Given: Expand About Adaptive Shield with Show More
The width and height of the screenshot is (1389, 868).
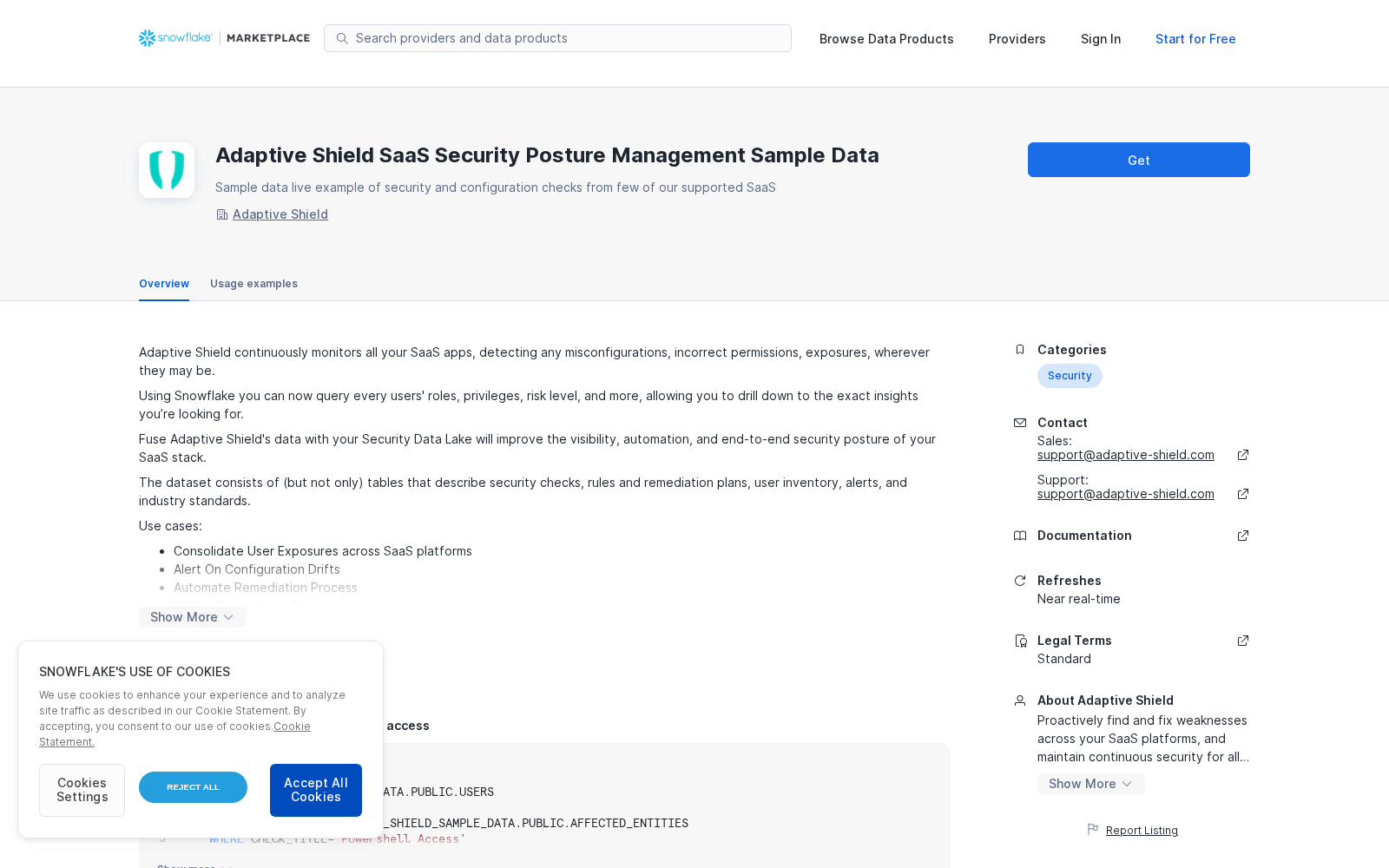Looking at the screenshot, I should tap(1091, 784).
